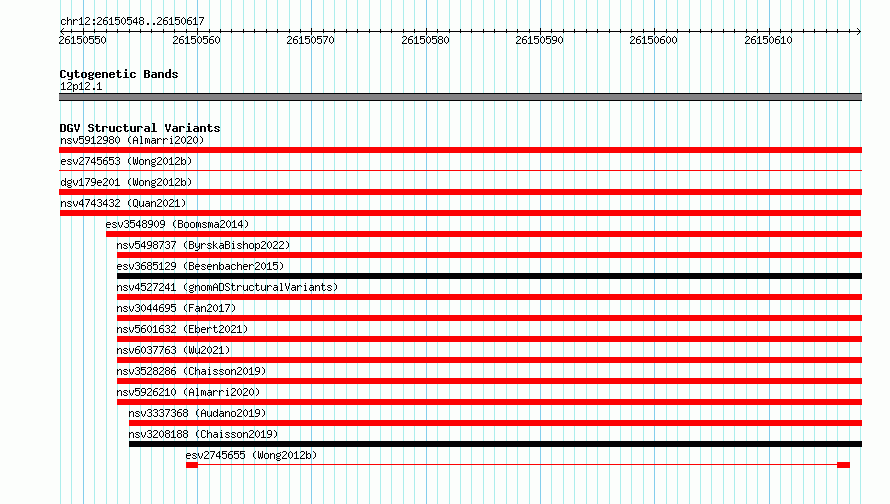Click the red bar under nsv5912980
This screenshot has height=504, width=890.
click(x=460, y=150)
